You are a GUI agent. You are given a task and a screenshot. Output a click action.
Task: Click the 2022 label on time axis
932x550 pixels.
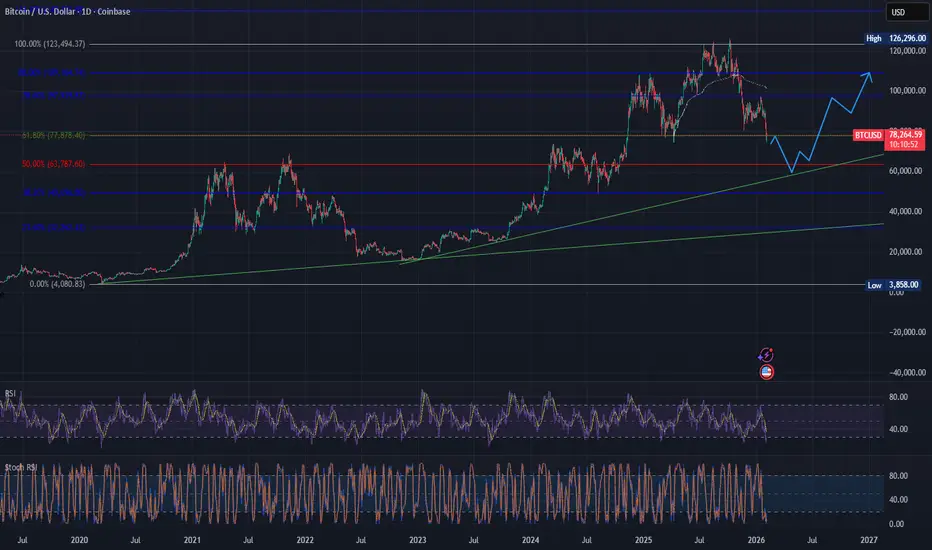coord(305,540)
